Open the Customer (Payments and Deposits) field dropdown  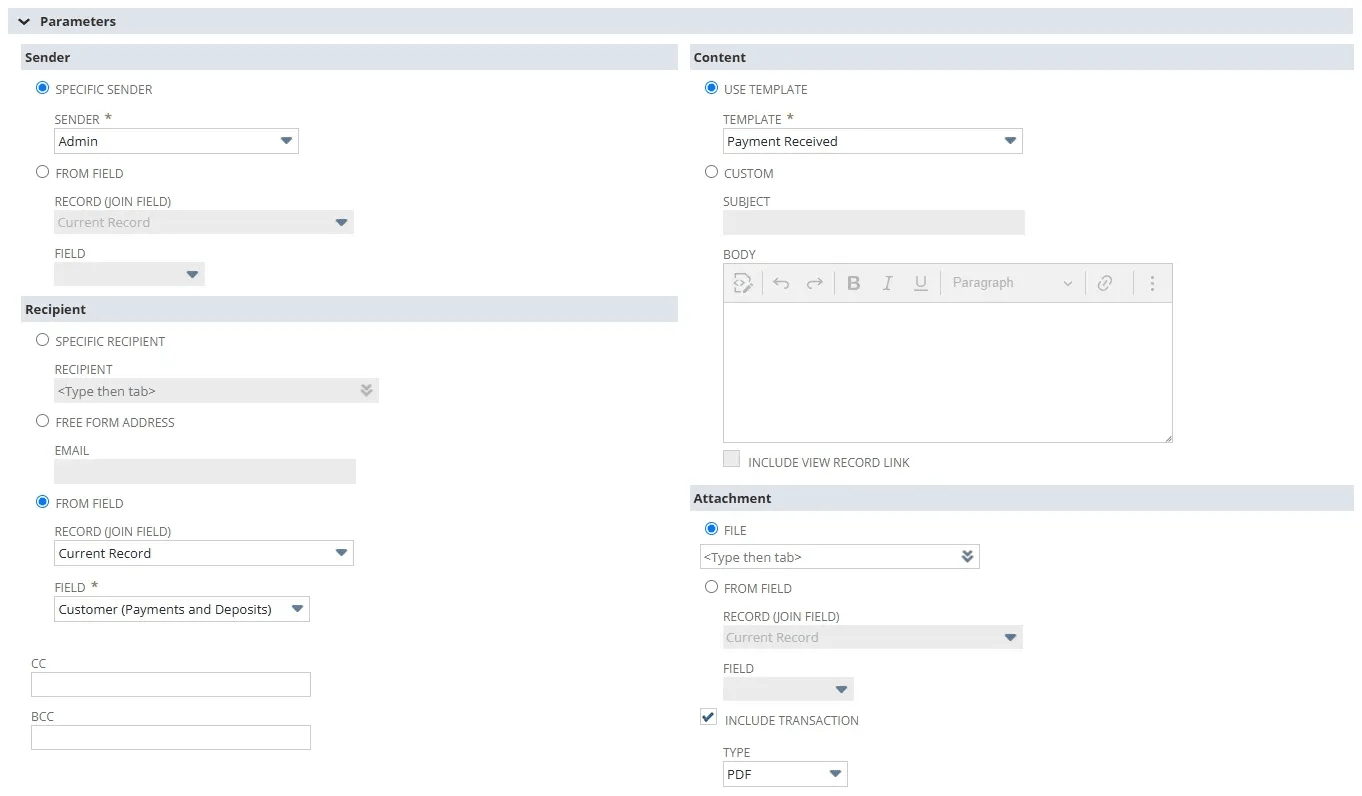pyautogui.click(x=182, y=609)
